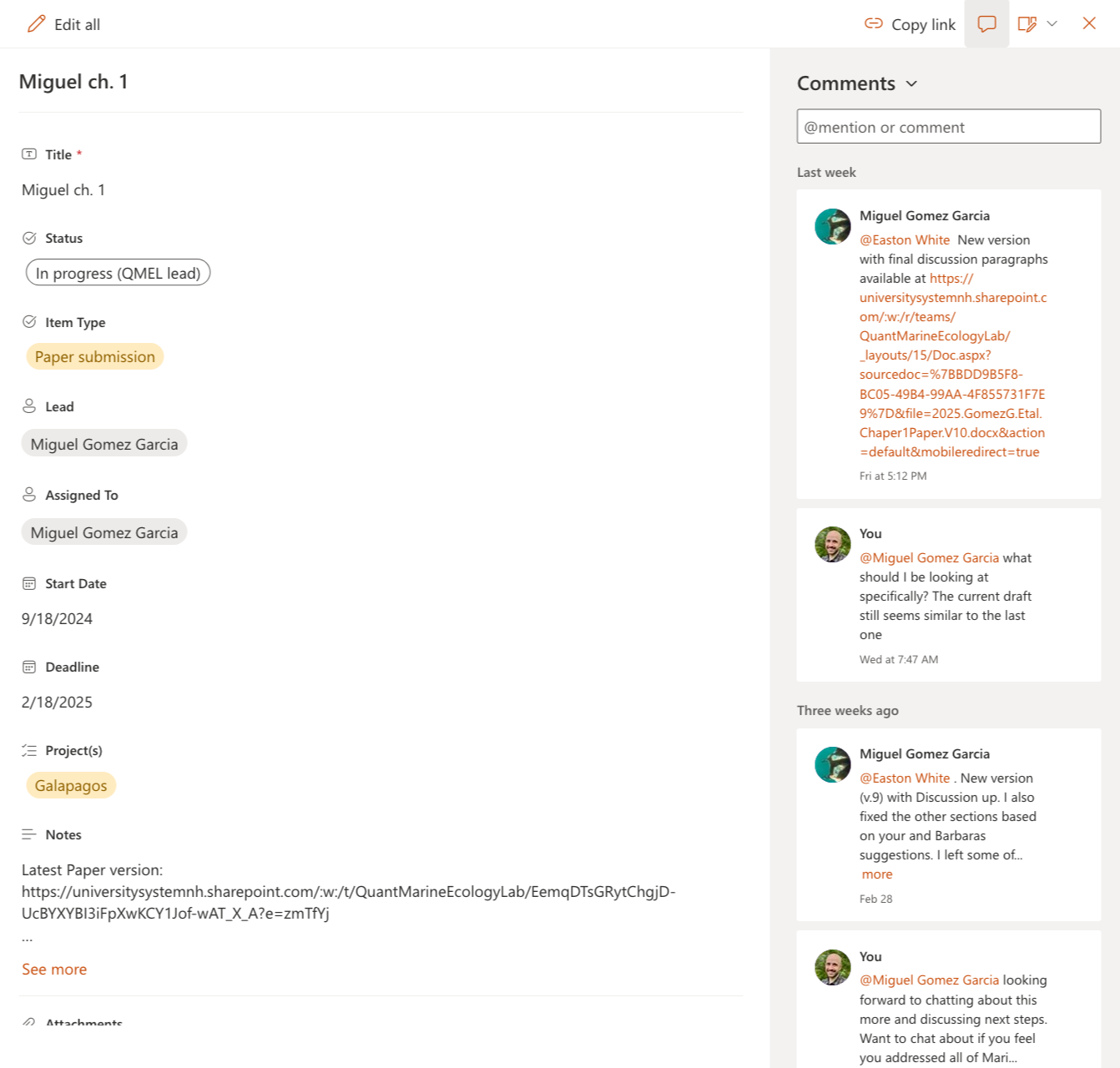Expand the Comments header chevron
Viewport: 1120px width, 1068px height.
pyautogui.click(x=911, y=83)
